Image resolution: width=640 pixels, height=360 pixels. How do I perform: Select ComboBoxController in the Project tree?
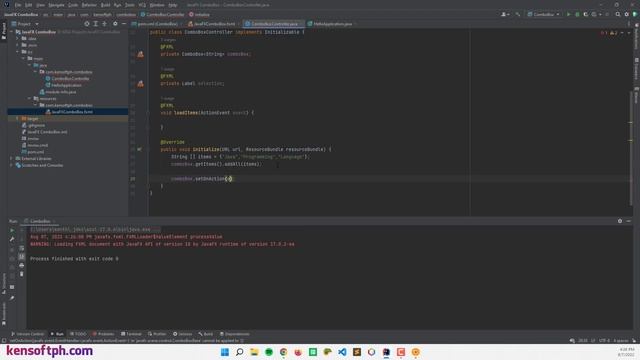click(x=70, y=78)
